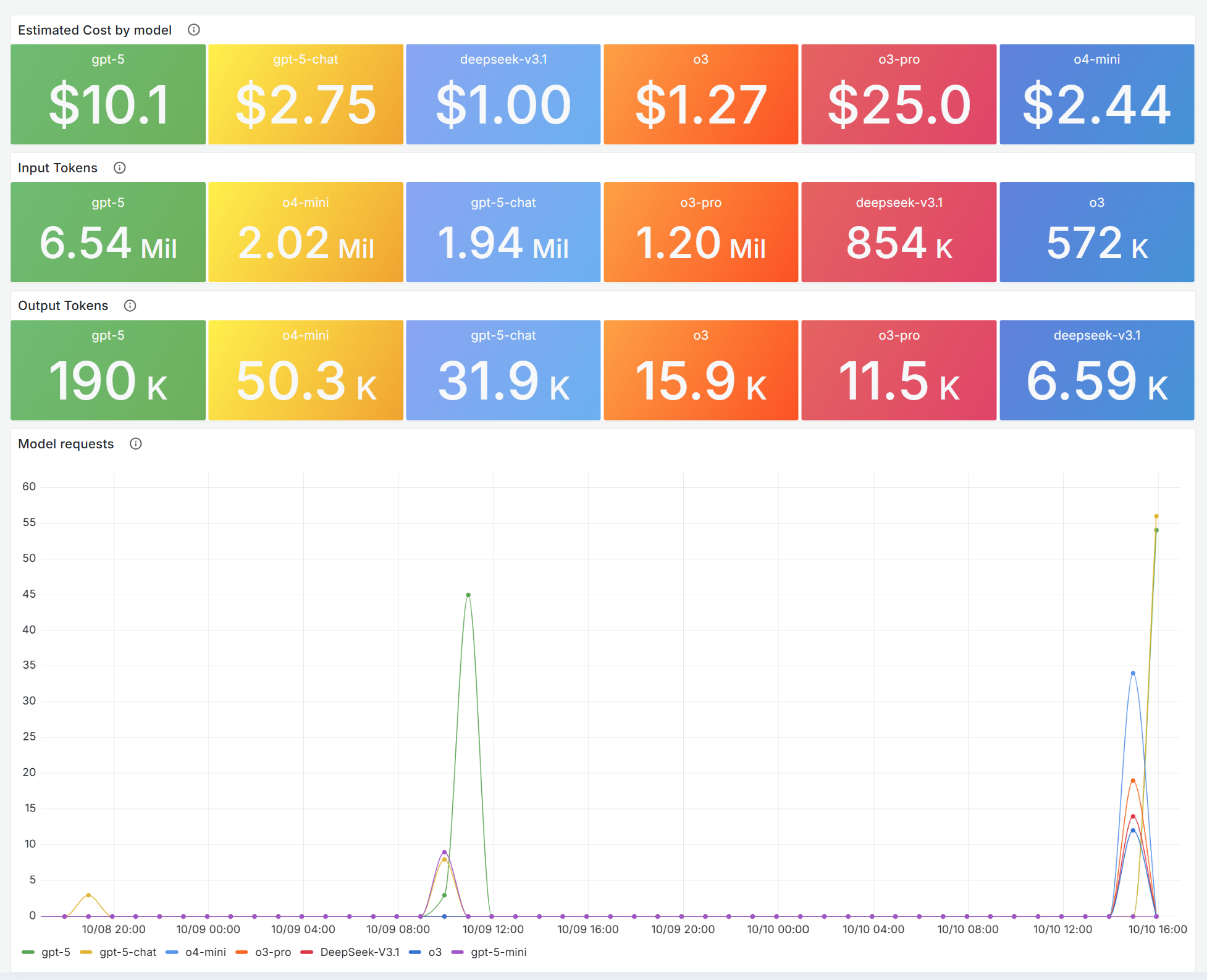
Task: Click info icon beside Model requests title
Action: tap(136, 443)
